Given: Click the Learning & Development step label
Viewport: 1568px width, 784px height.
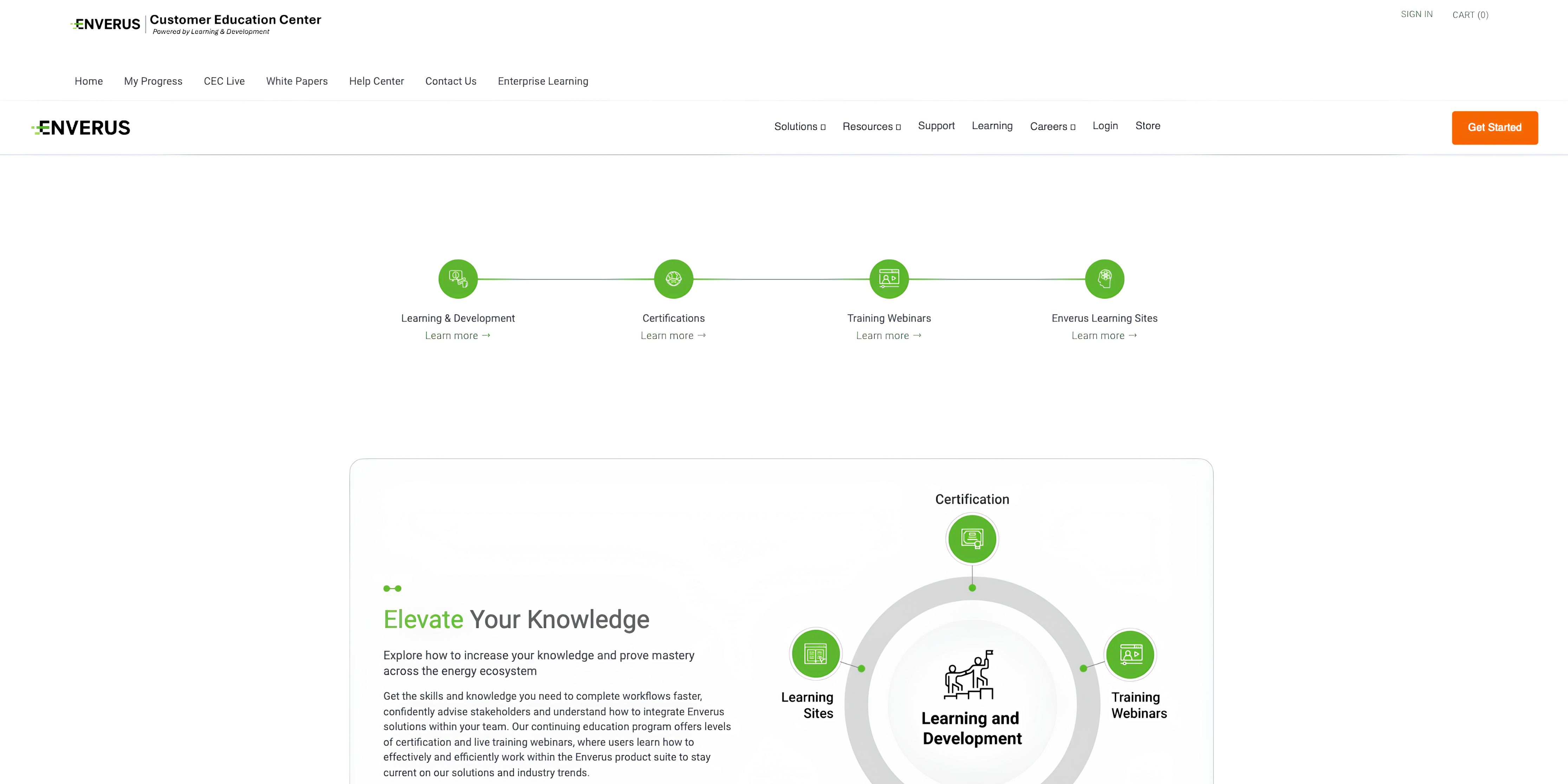Looking at the screenshot, I should point(458,318).
